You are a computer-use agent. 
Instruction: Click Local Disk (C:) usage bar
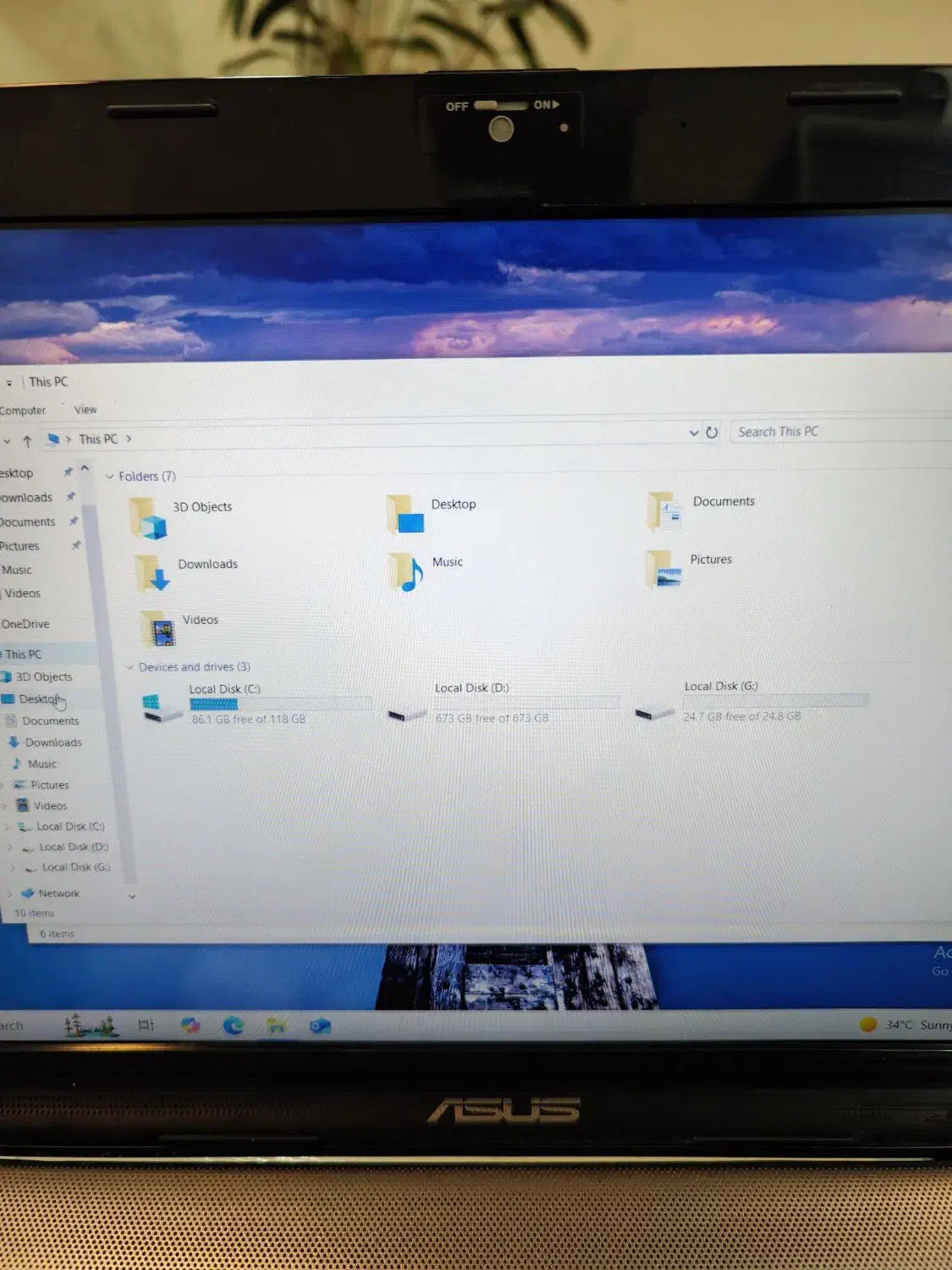point(280,704)
